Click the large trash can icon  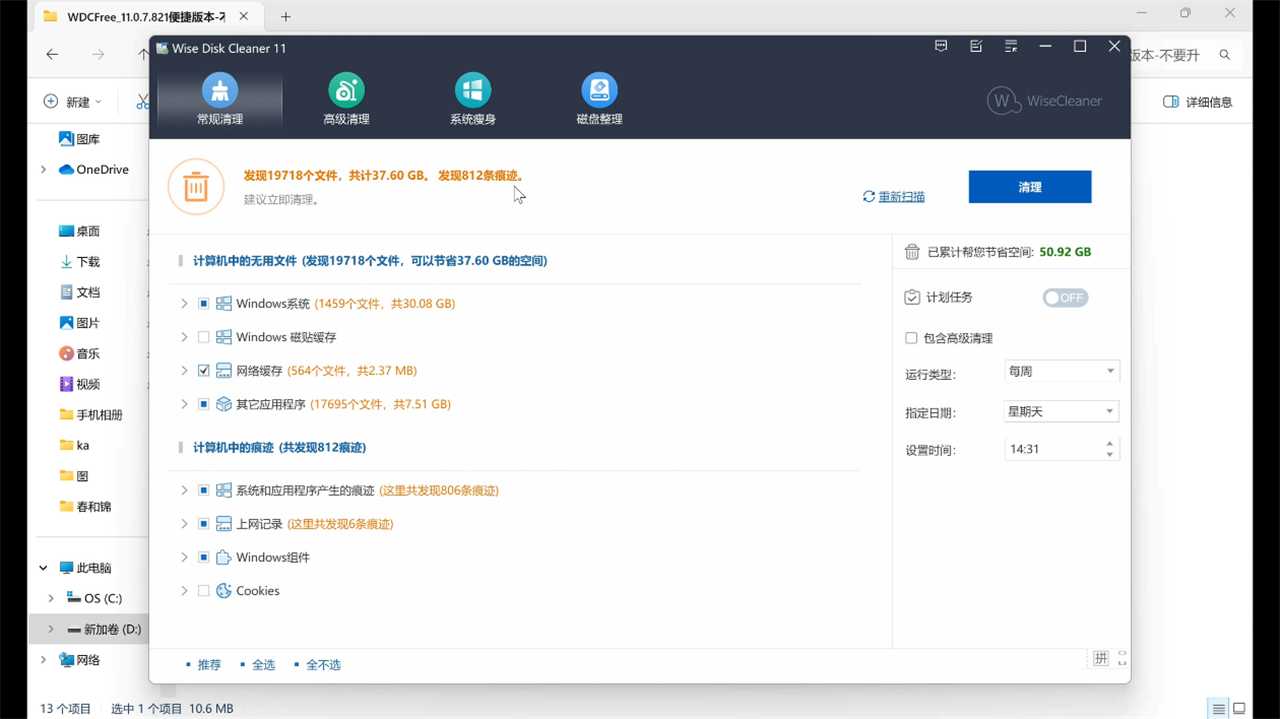point(196,187)
